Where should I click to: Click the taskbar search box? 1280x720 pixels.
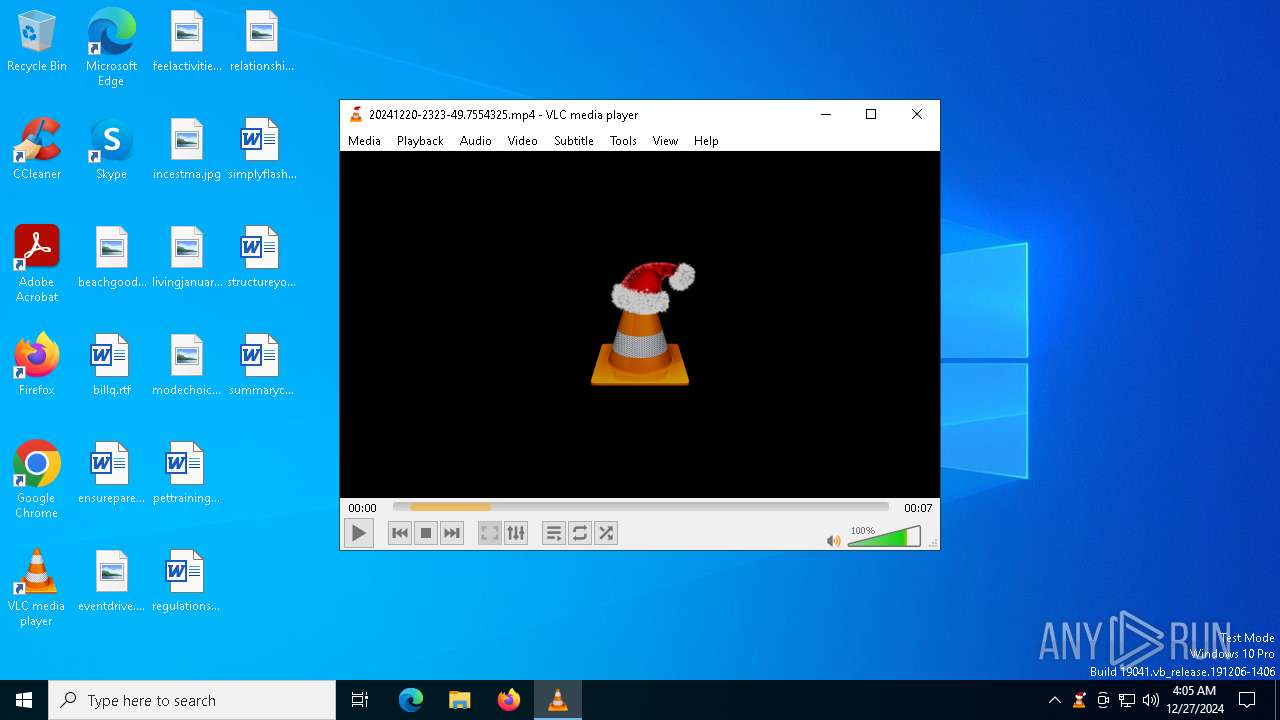[192, 700]
